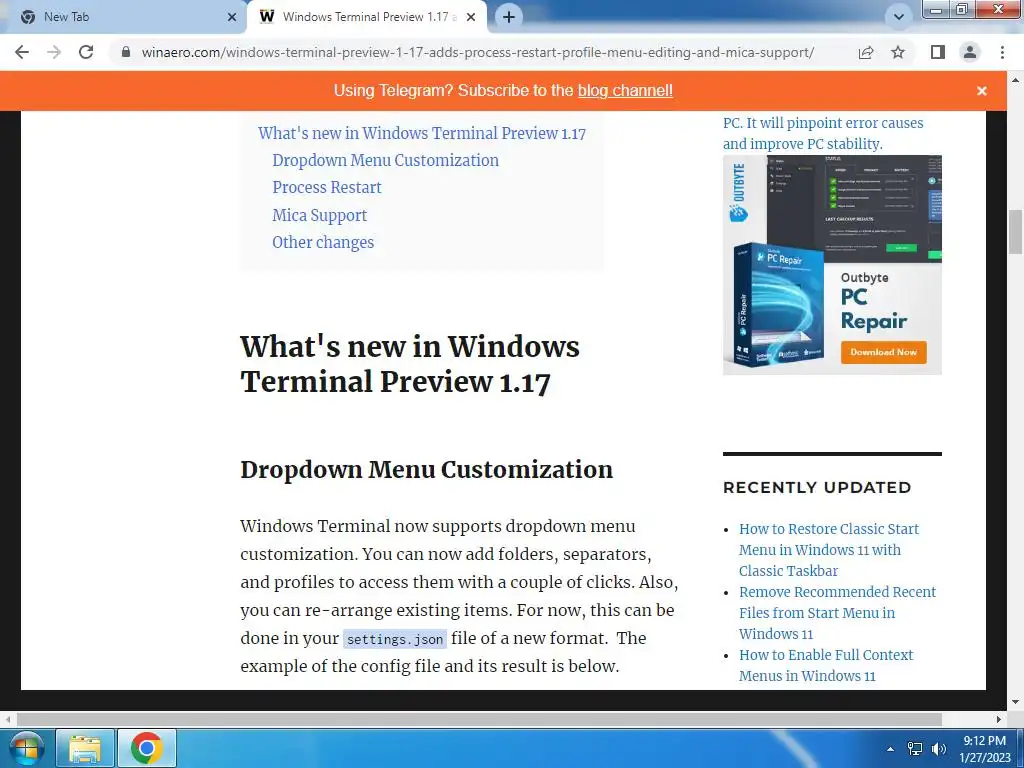The height and width of the screenshot is (768, 1024).
Task: Close the Windows Terminal Preview tab
Action: (471, 17)
